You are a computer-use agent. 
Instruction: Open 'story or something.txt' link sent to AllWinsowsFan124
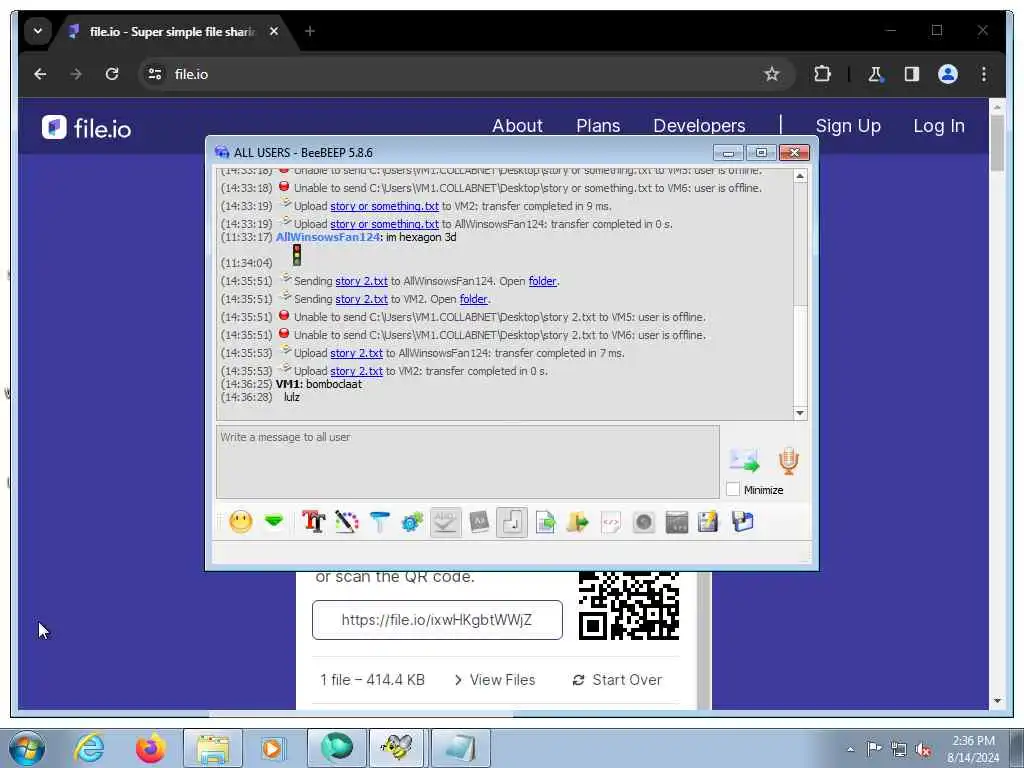click(384, 224)
